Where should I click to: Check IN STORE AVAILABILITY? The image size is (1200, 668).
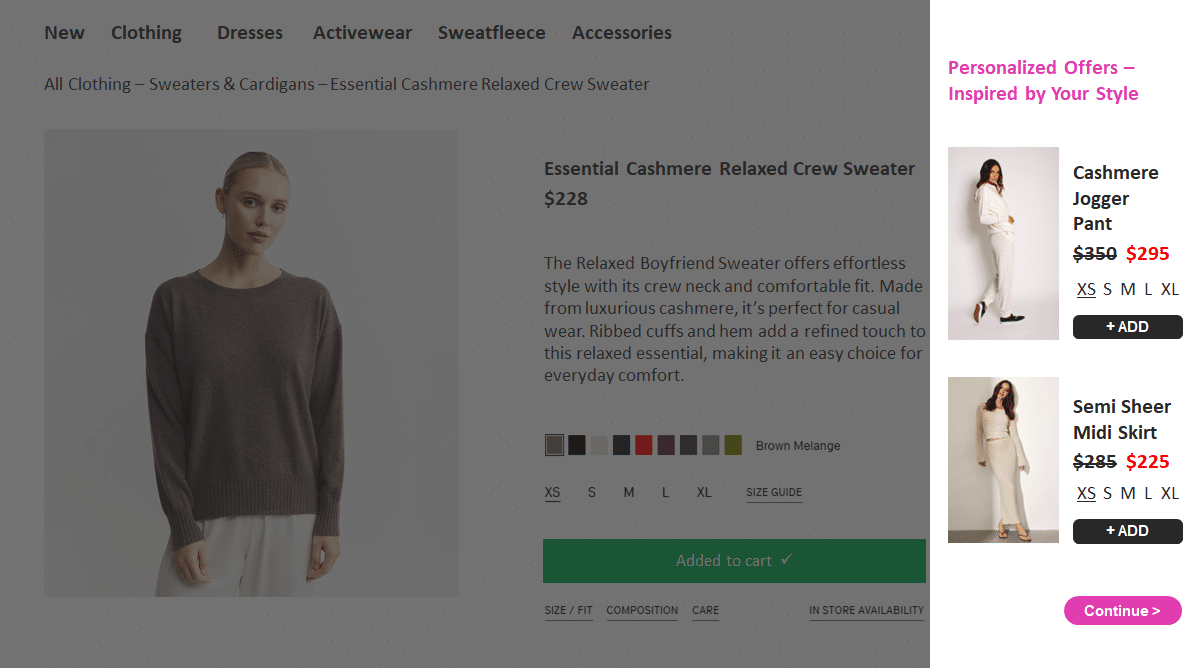[866, 610]
